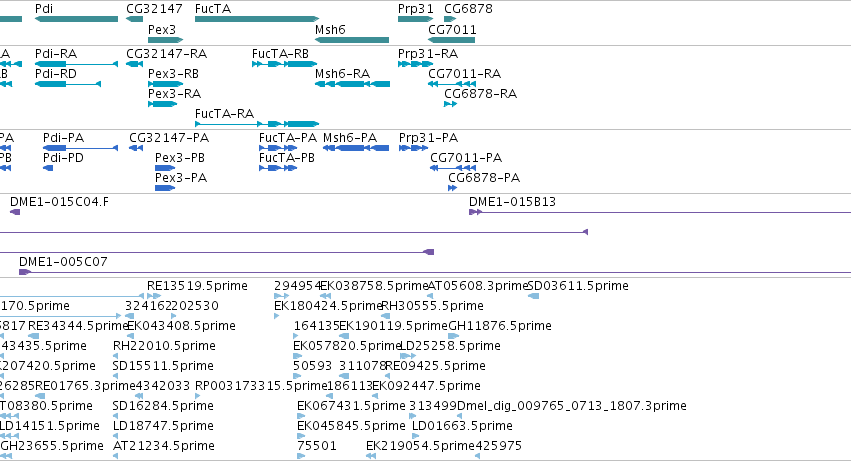Select the FucTA gene feature
Screen dimensions: 851x461
coord(257,19)
